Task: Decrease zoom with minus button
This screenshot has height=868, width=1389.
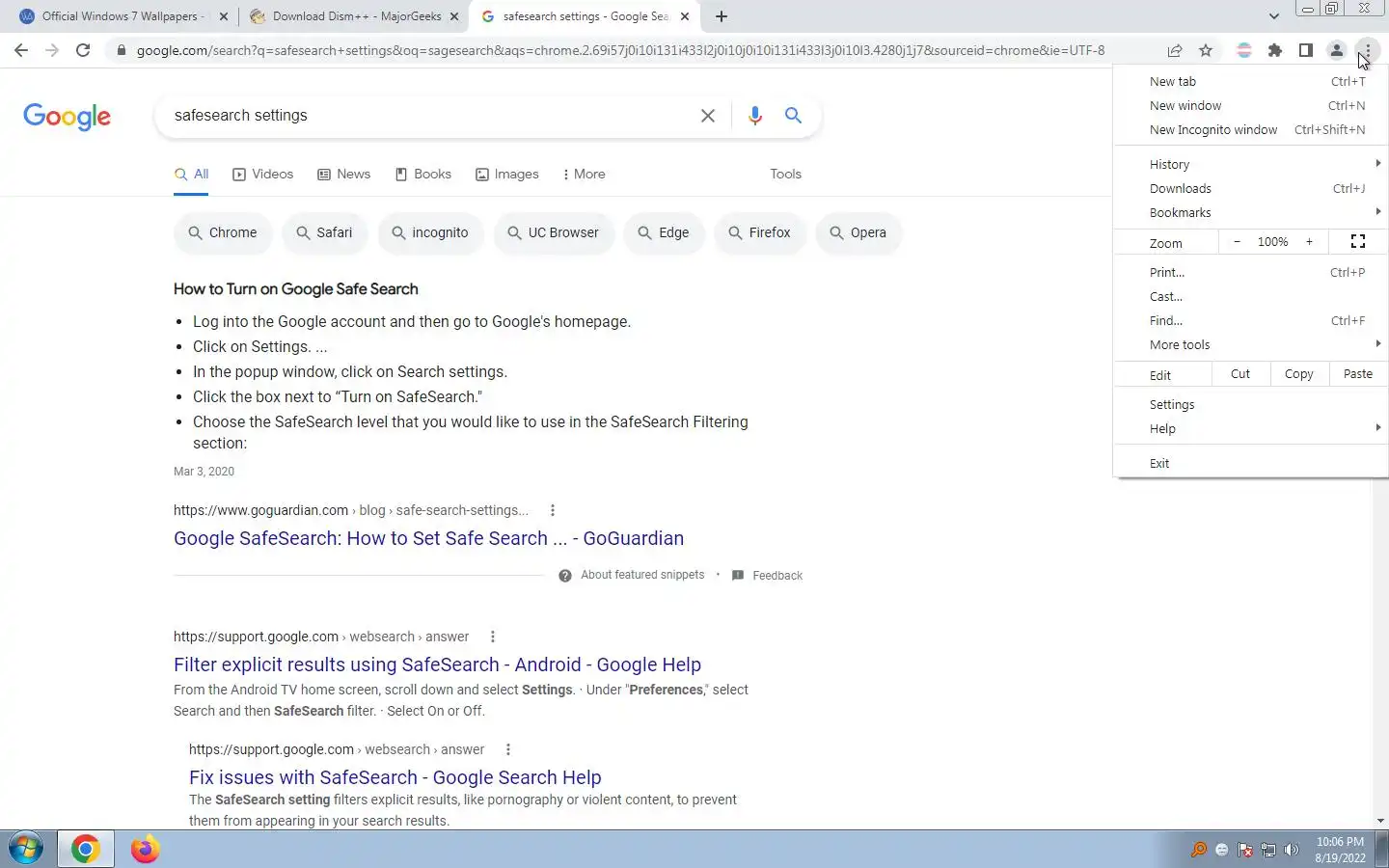Action: (1237, 242)
